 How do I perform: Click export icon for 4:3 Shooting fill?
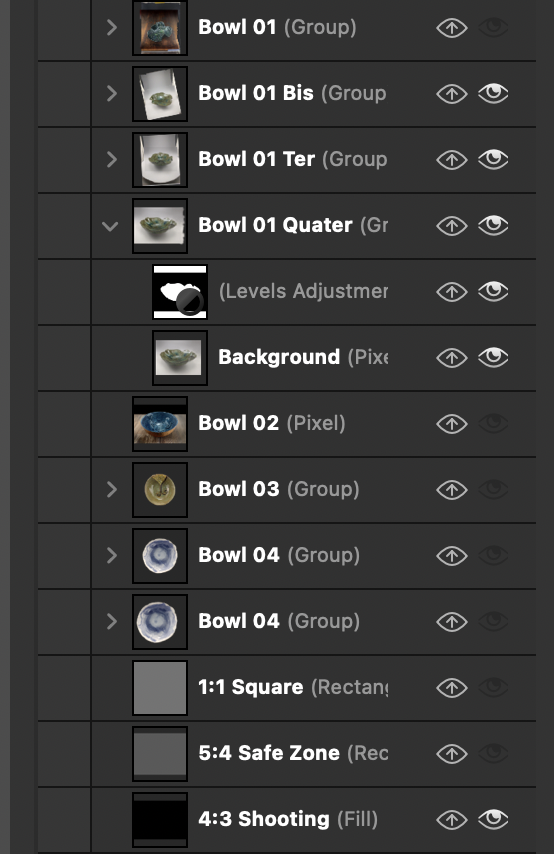[x=452, y=819]
